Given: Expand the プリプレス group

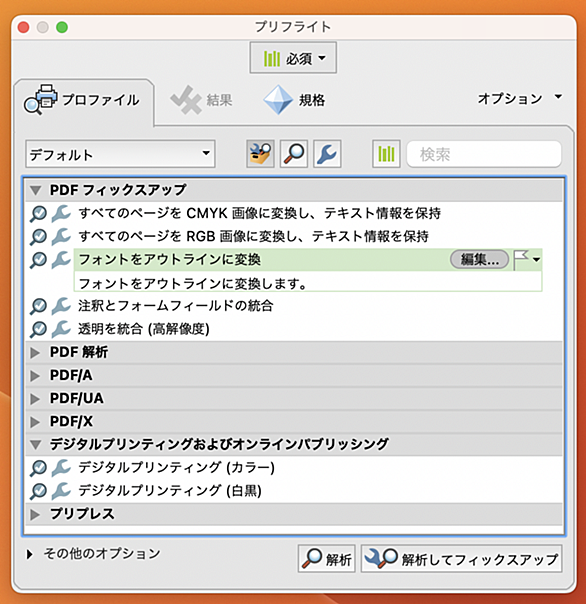Looking at the screenshot, I should pos(35,514).
